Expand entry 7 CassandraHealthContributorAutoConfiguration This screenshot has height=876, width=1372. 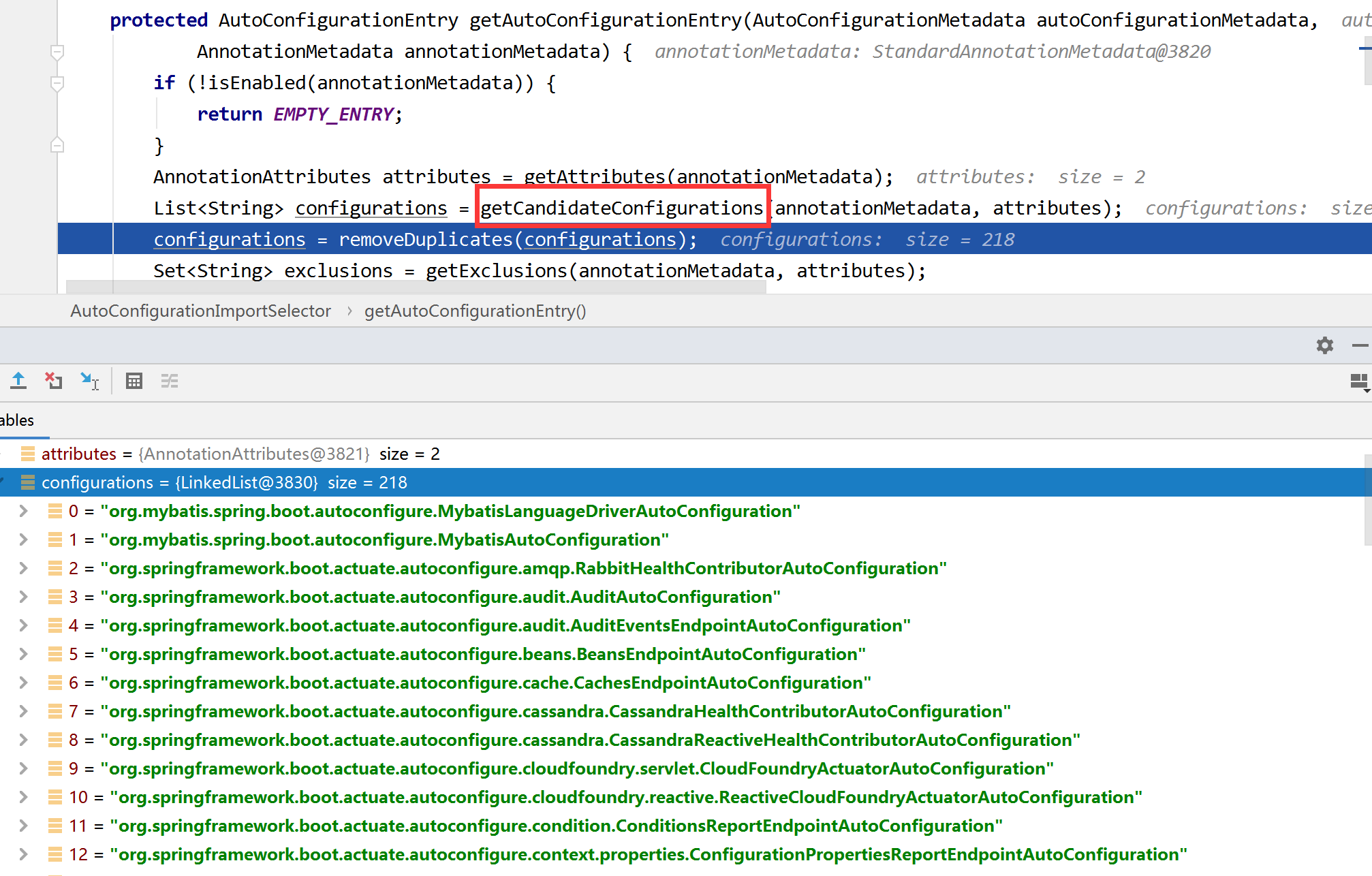pos(23,711)
